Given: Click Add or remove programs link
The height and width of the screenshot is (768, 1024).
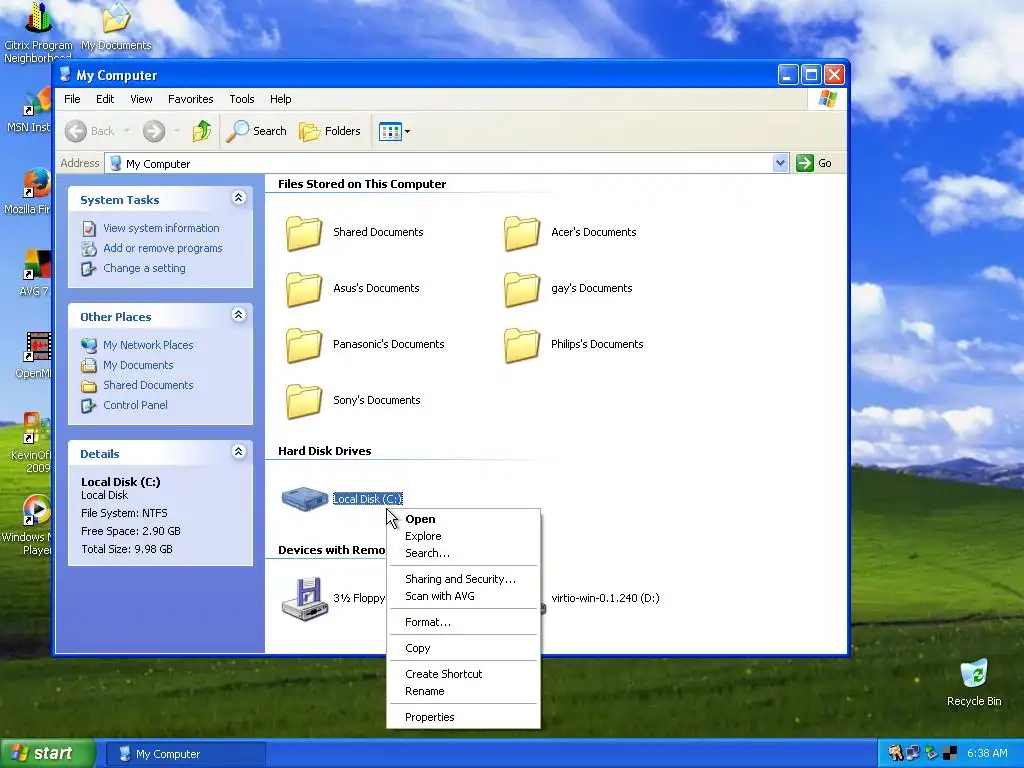Looking at the screenshot, I should tap(163, 248).
